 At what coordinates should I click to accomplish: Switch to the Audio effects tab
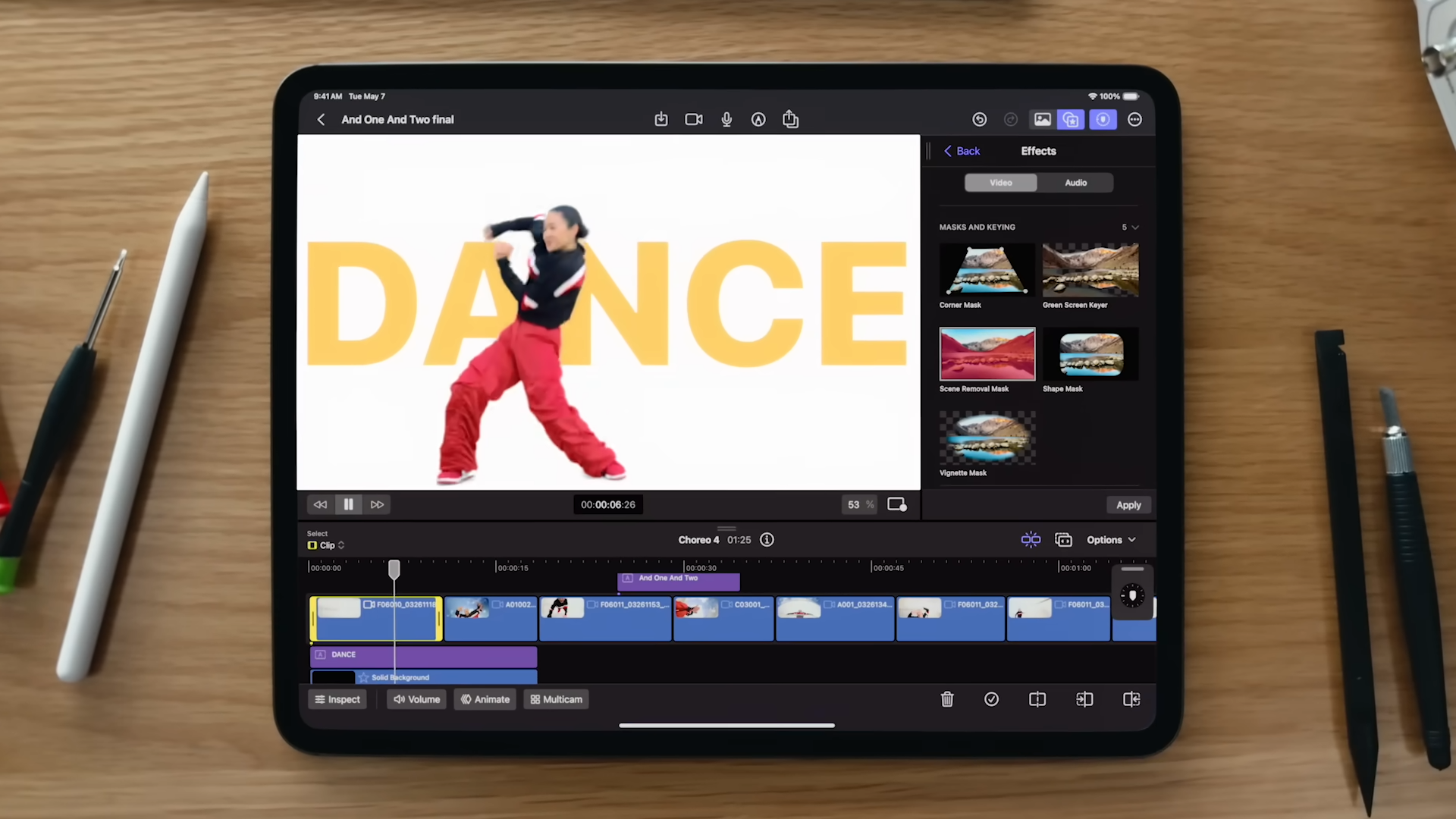click(1075, 183)
